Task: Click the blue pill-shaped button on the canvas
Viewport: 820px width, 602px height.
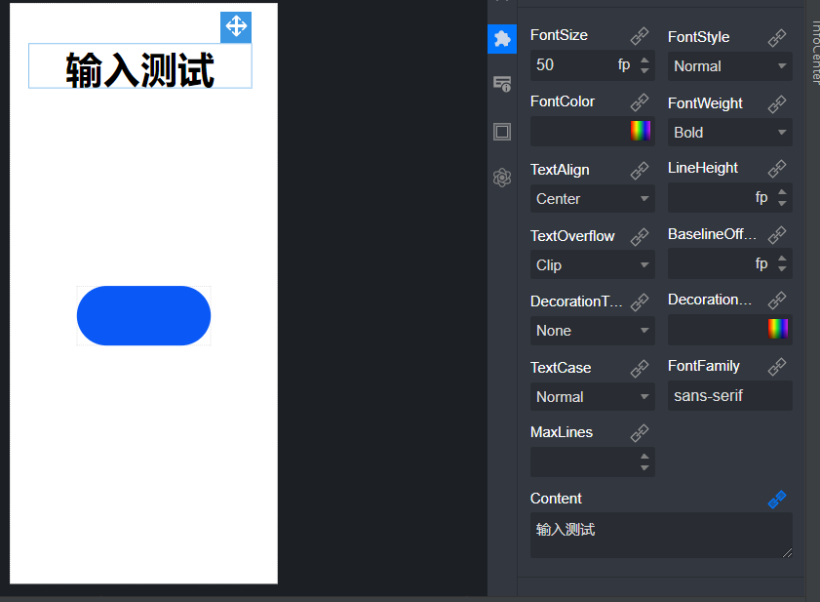Action: point(143,315)
